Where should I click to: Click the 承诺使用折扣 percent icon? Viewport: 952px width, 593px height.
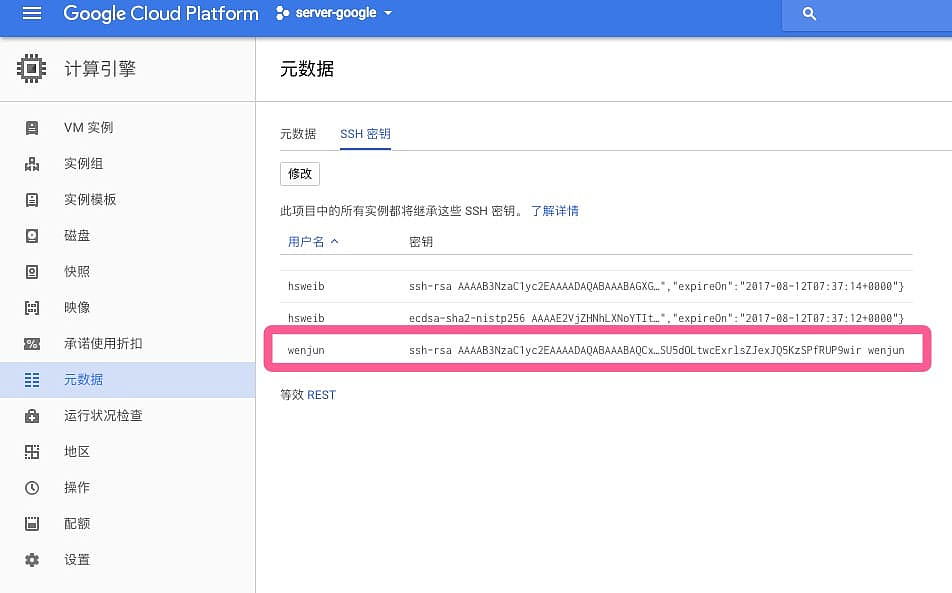32,344
